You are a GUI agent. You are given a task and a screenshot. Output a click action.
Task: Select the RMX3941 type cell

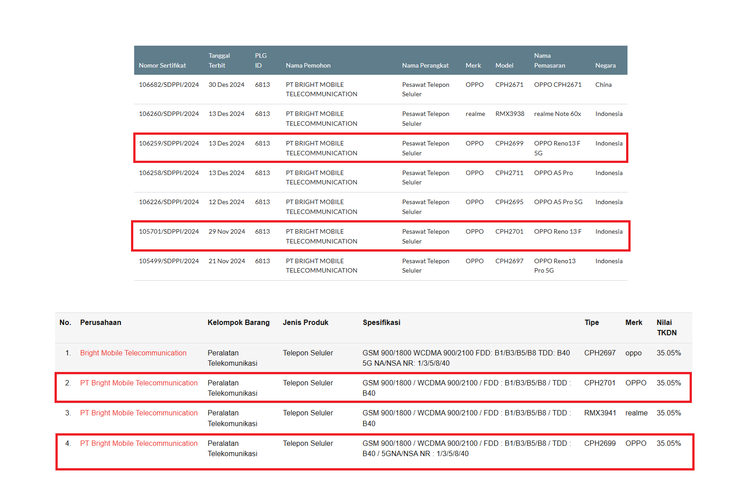[601, 412]
